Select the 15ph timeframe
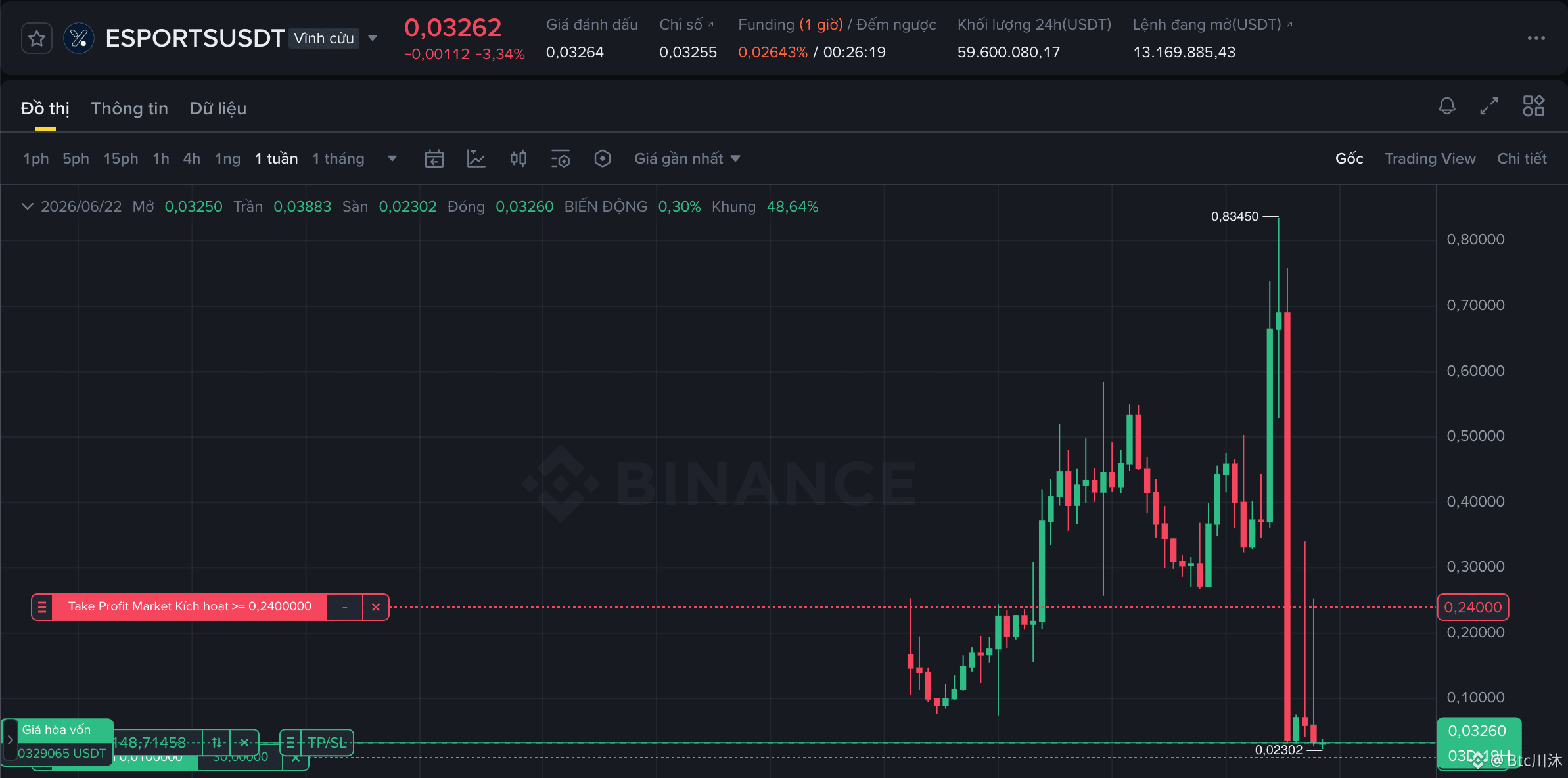 [121, 158]
